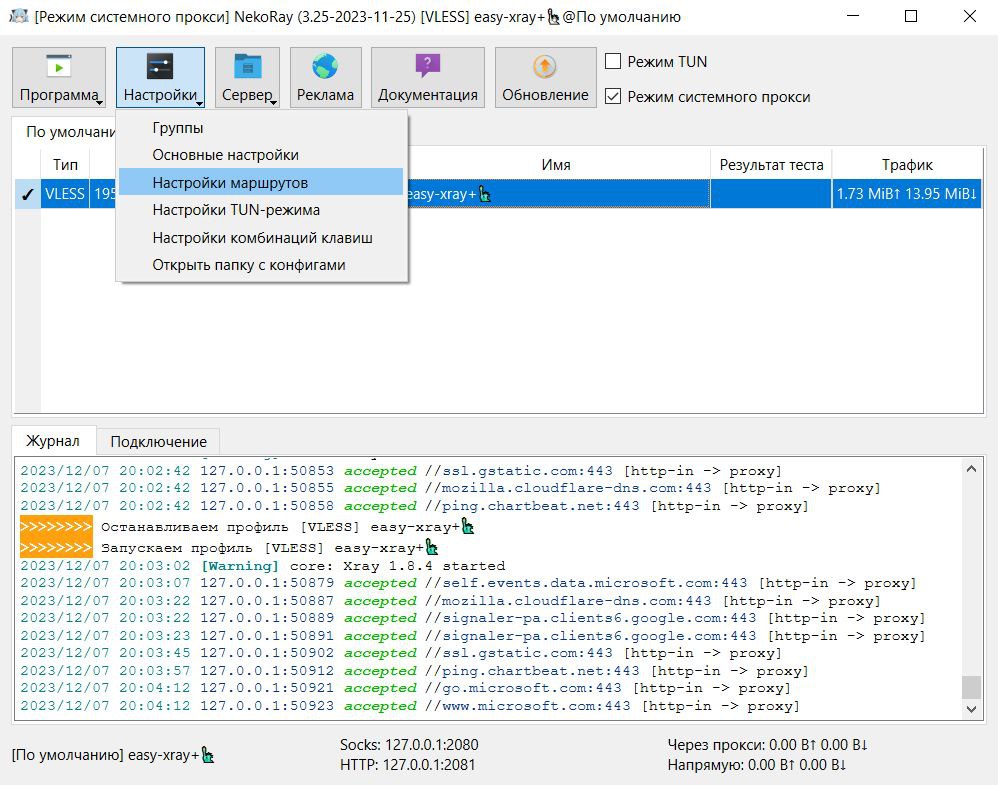Click the Обновление update icon button
Image resolution: width=998 pixels, height=785 pixels.
point(545,67)
